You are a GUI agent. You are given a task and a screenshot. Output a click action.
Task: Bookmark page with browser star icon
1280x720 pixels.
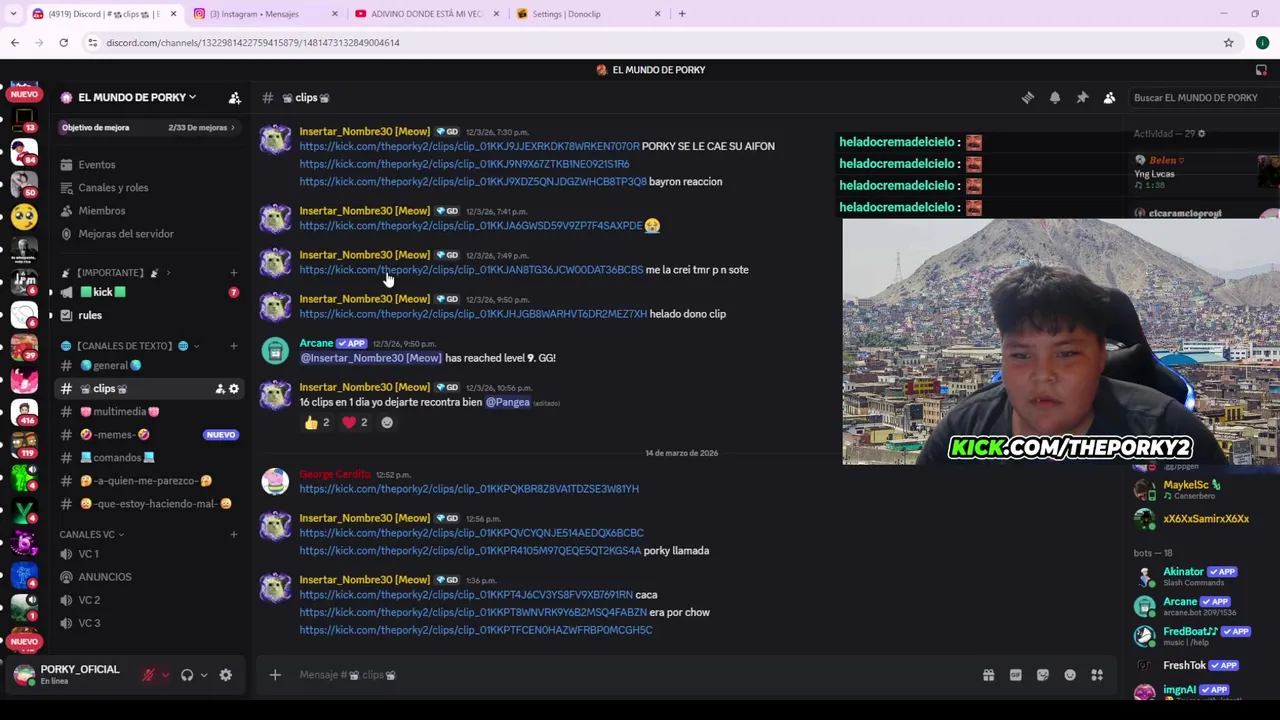(1228, 43)
